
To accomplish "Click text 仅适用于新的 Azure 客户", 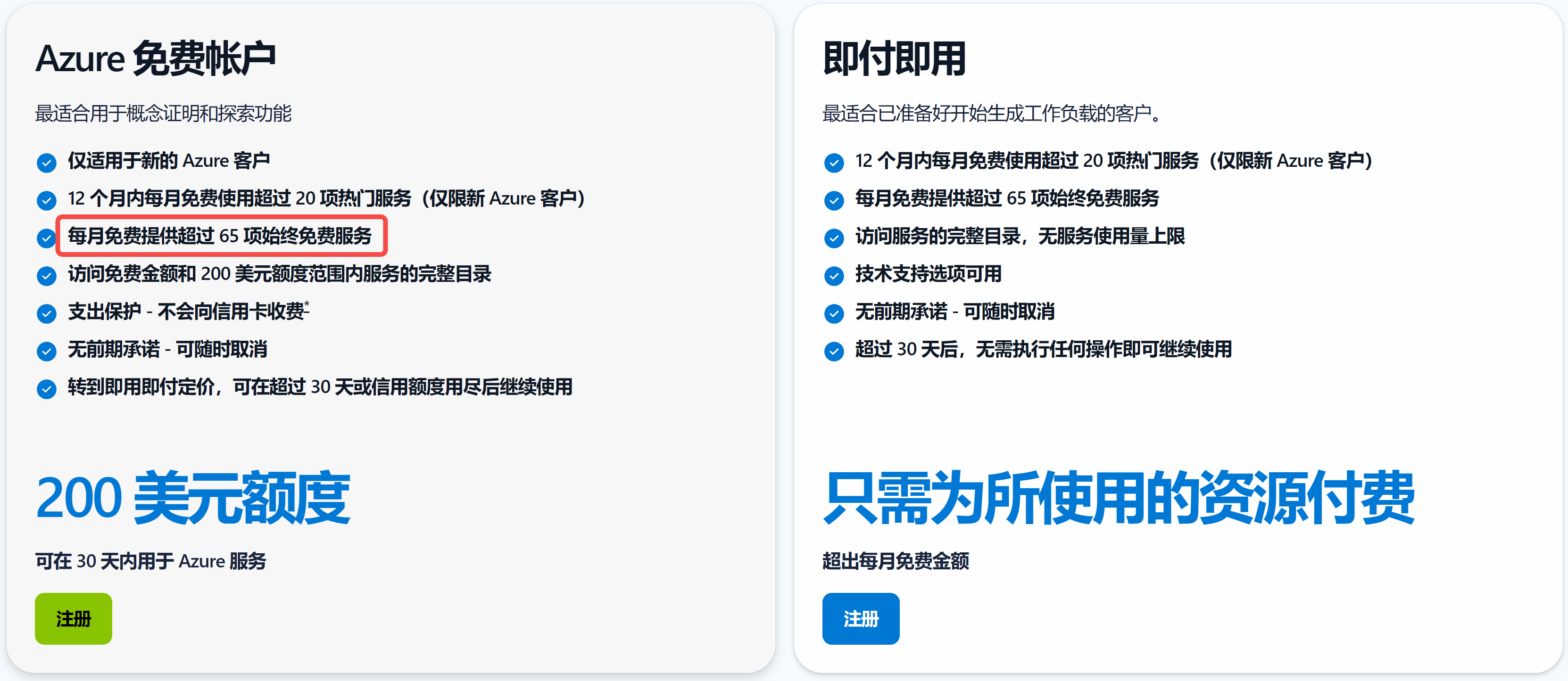I will pyautogui.click(x=169, y=161).
